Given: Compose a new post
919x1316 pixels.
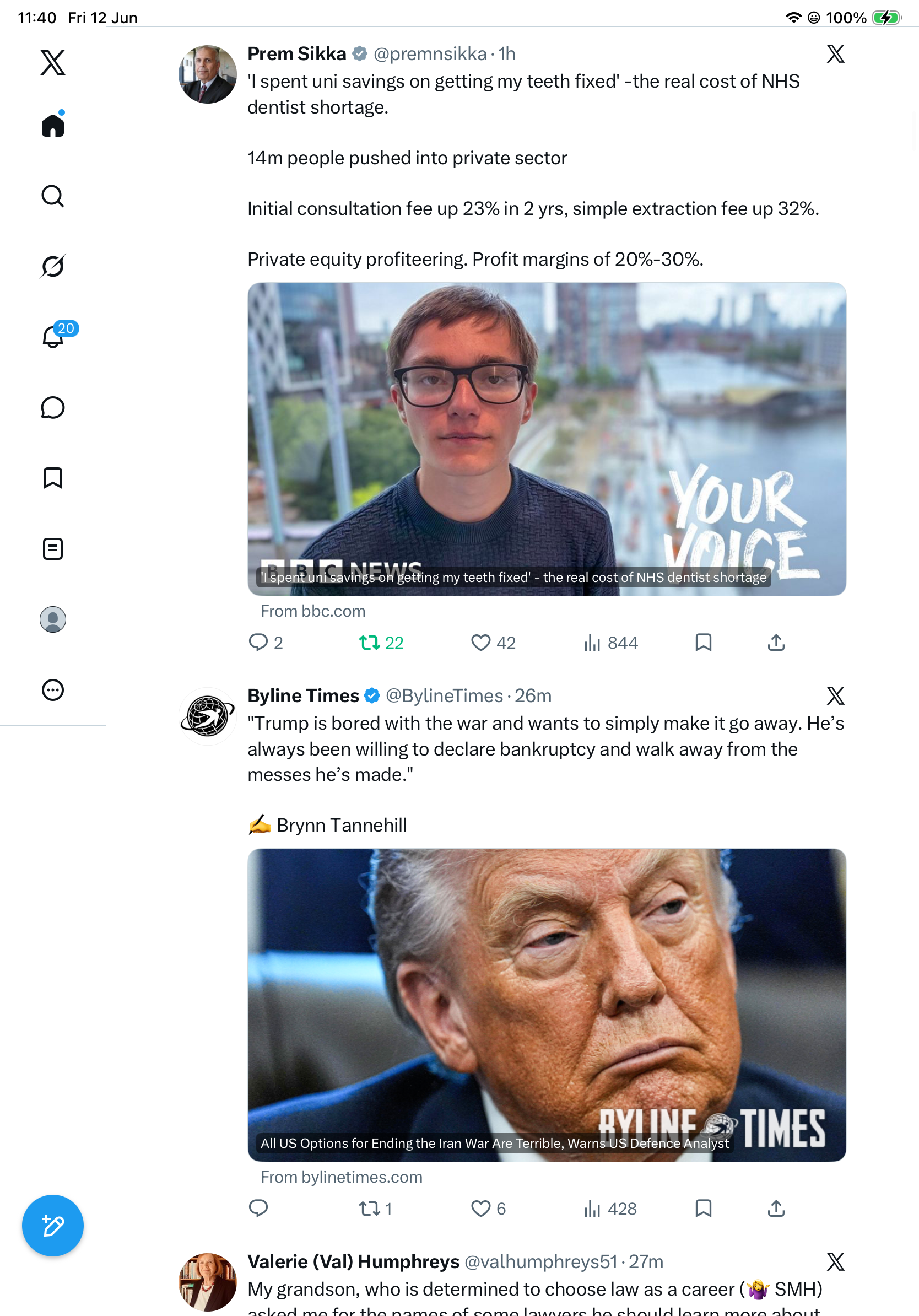Looking at the screenshot, I should click(x=53, y=1226).
